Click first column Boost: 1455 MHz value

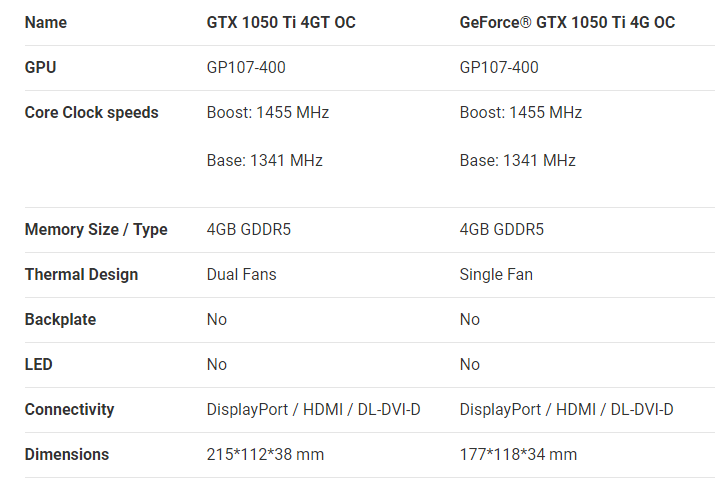tap(268, 112)
